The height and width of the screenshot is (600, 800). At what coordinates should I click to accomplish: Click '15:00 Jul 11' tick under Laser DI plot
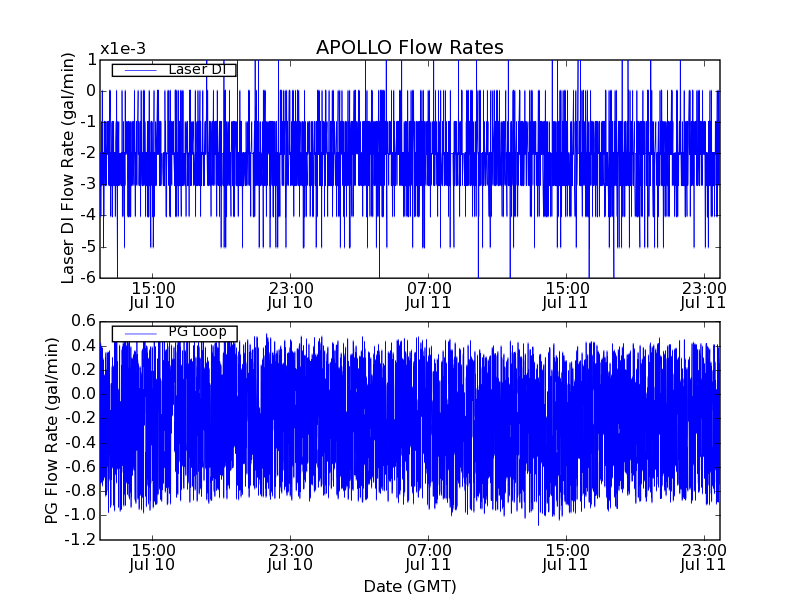pos(566,295)
